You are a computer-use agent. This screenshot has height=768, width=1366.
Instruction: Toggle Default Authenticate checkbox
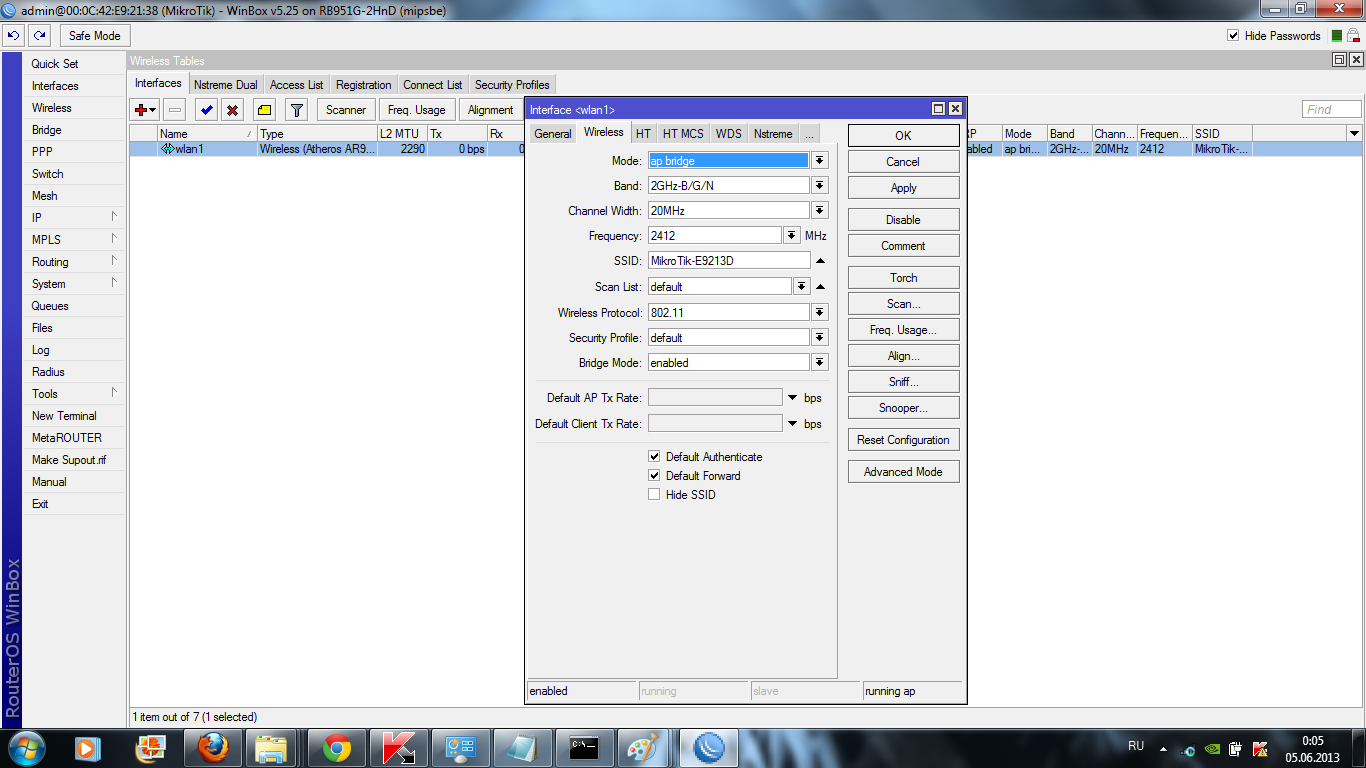click(x=654, y=457)
